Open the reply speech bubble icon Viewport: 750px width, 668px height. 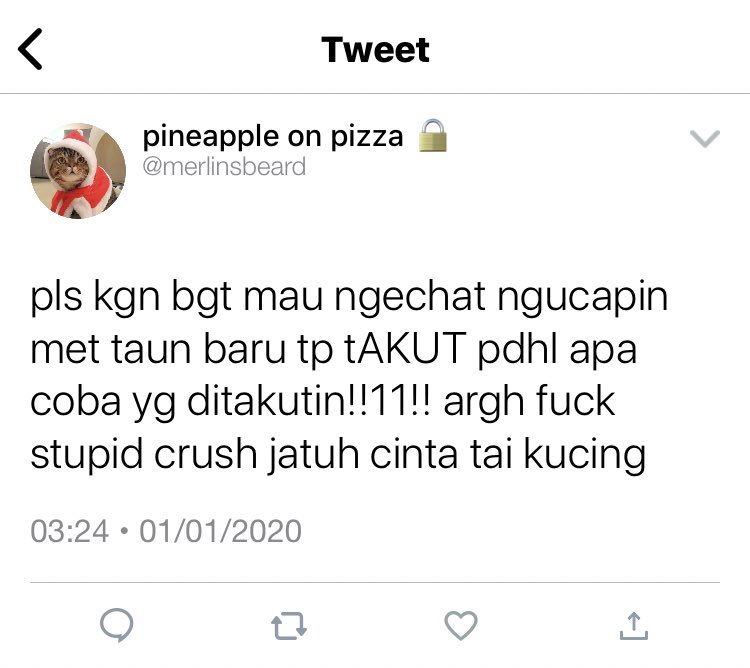(117, 624)
